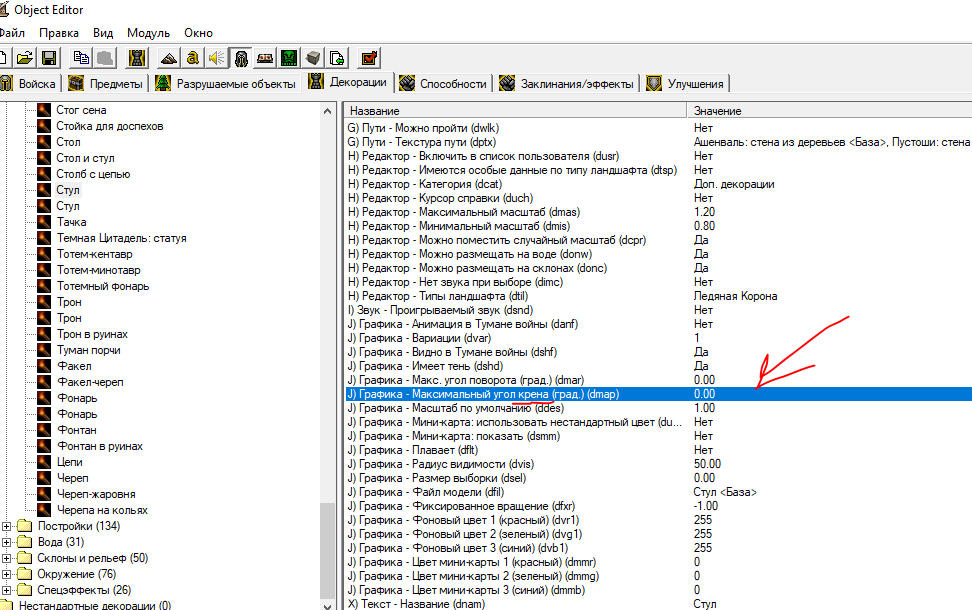Switch to Заклинания/эффекты tab
Screen dimensions: 972x610
pos(567,84)
